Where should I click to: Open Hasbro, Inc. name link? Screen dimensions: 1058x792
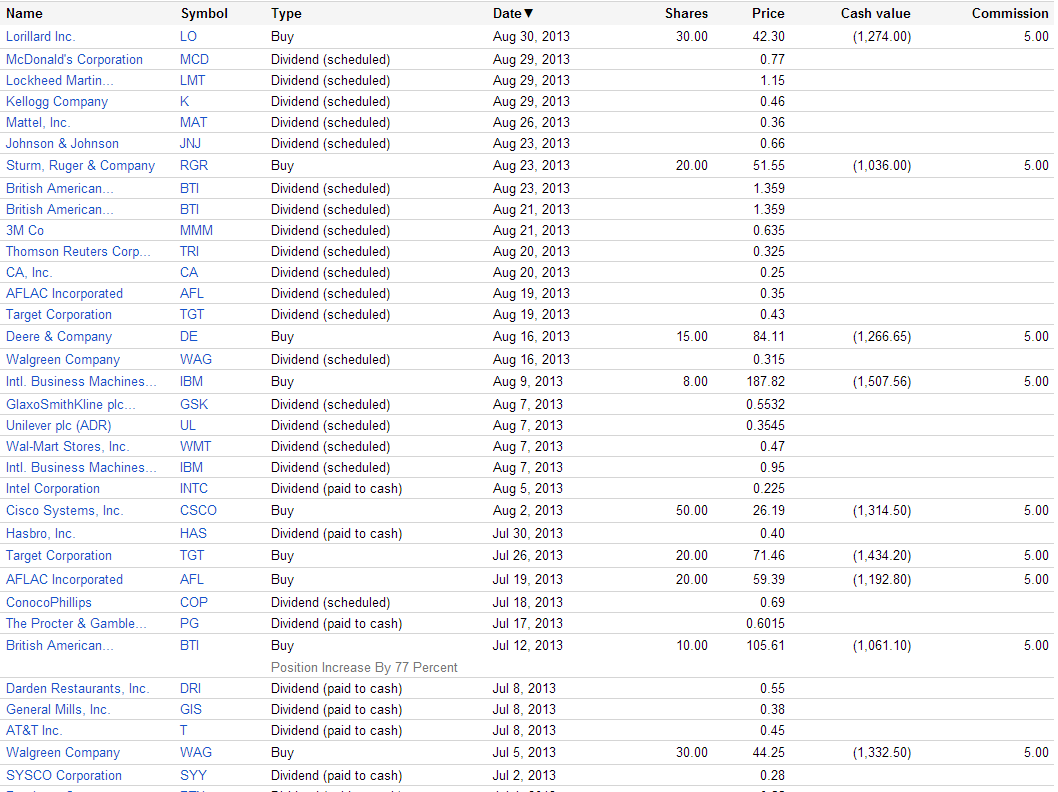pyautogui.click(x=40, y=533)
